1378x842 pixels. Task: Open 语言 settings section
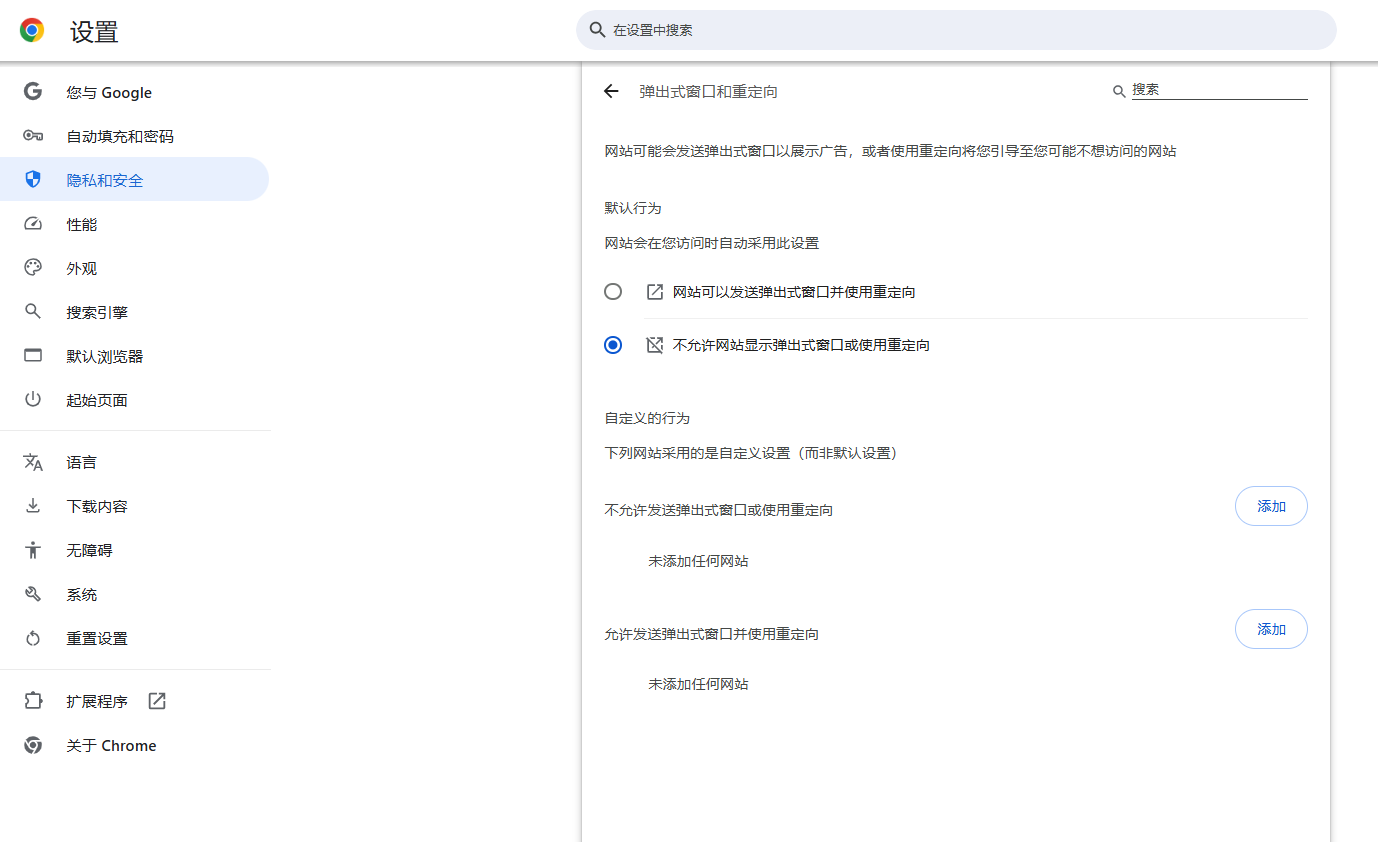coord(134,462)
